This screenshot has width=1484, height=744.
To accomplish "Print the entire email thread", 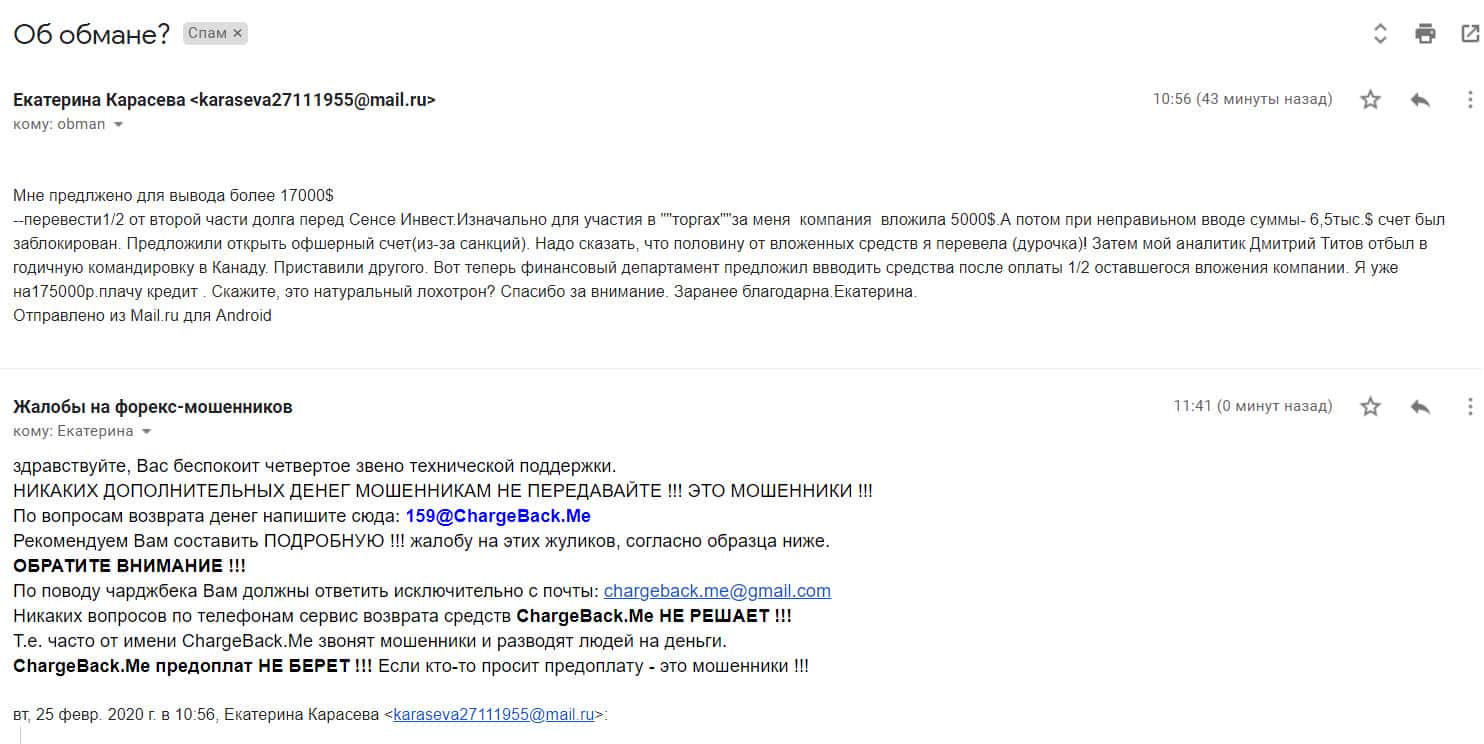I will (x=1425, y=33).
